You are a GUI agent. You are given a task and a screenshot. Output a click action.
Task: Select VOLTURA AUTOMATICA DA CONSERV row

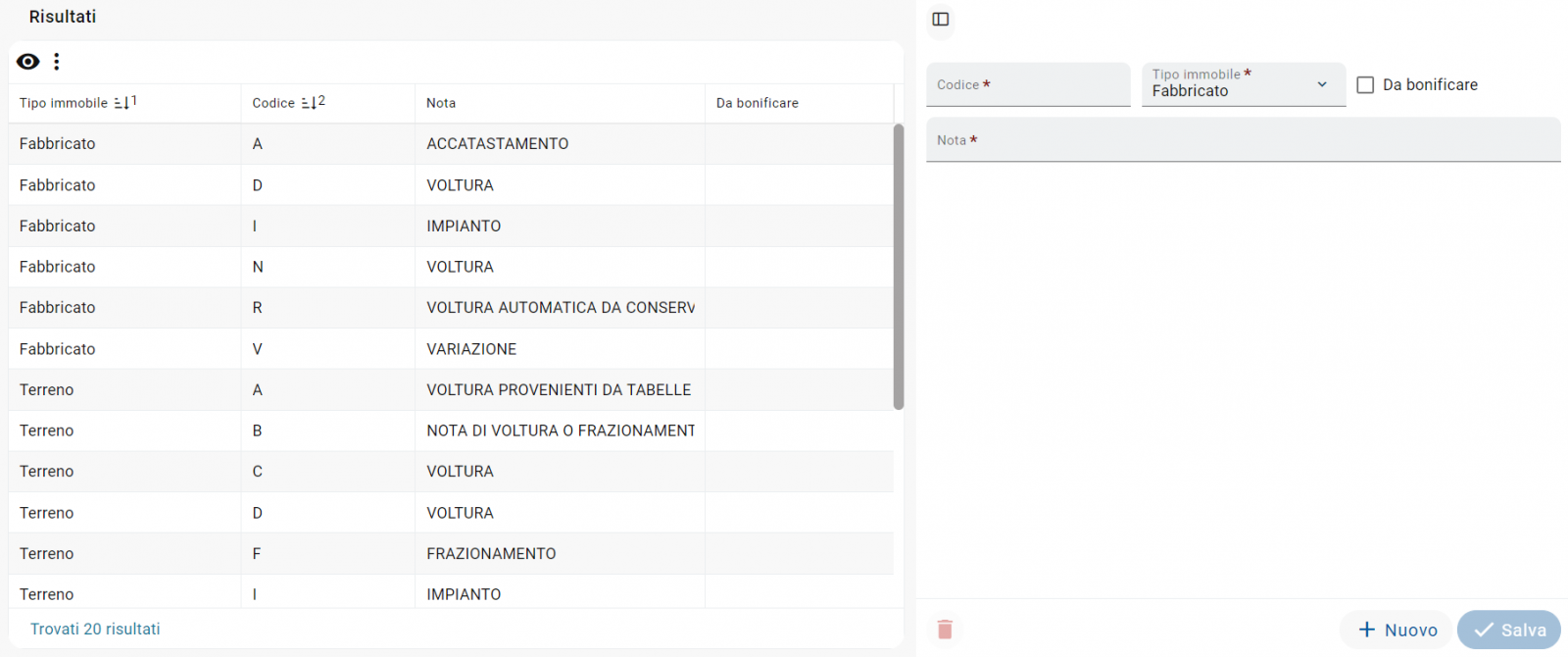pyautogui.click(x=451, y=308)
